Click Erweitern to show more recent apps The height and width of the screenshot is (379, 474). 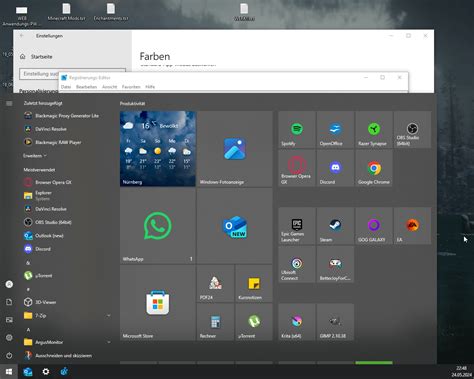pyautogui.click(x=35, y=156)
